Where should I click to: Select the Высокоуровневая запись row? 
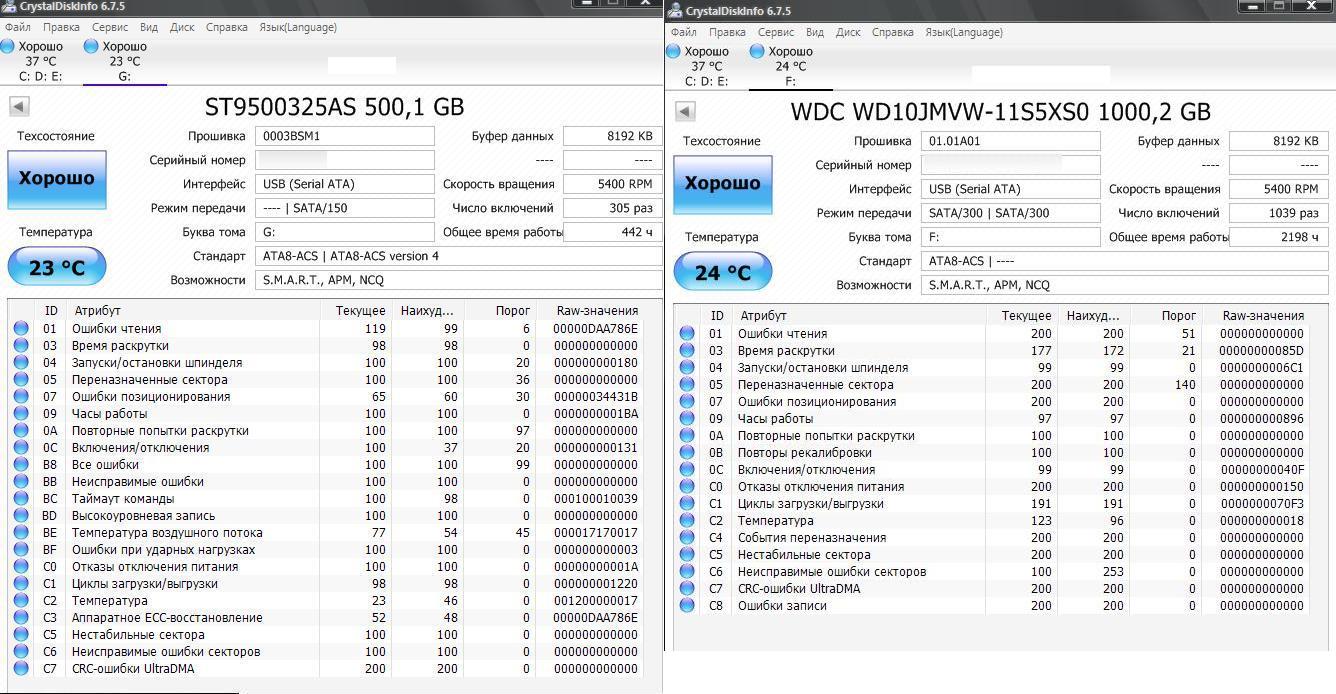click(334, 516)
